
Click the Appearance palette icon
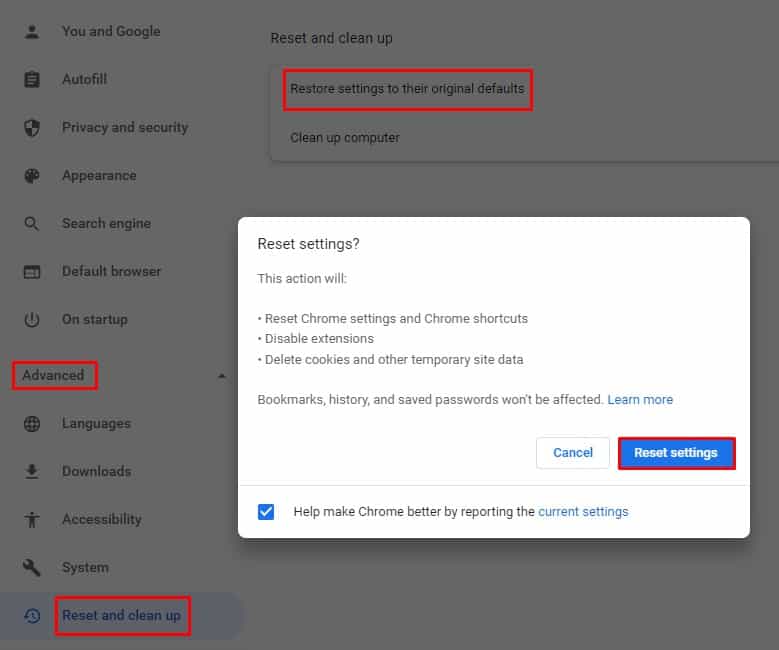pos(32,176)
